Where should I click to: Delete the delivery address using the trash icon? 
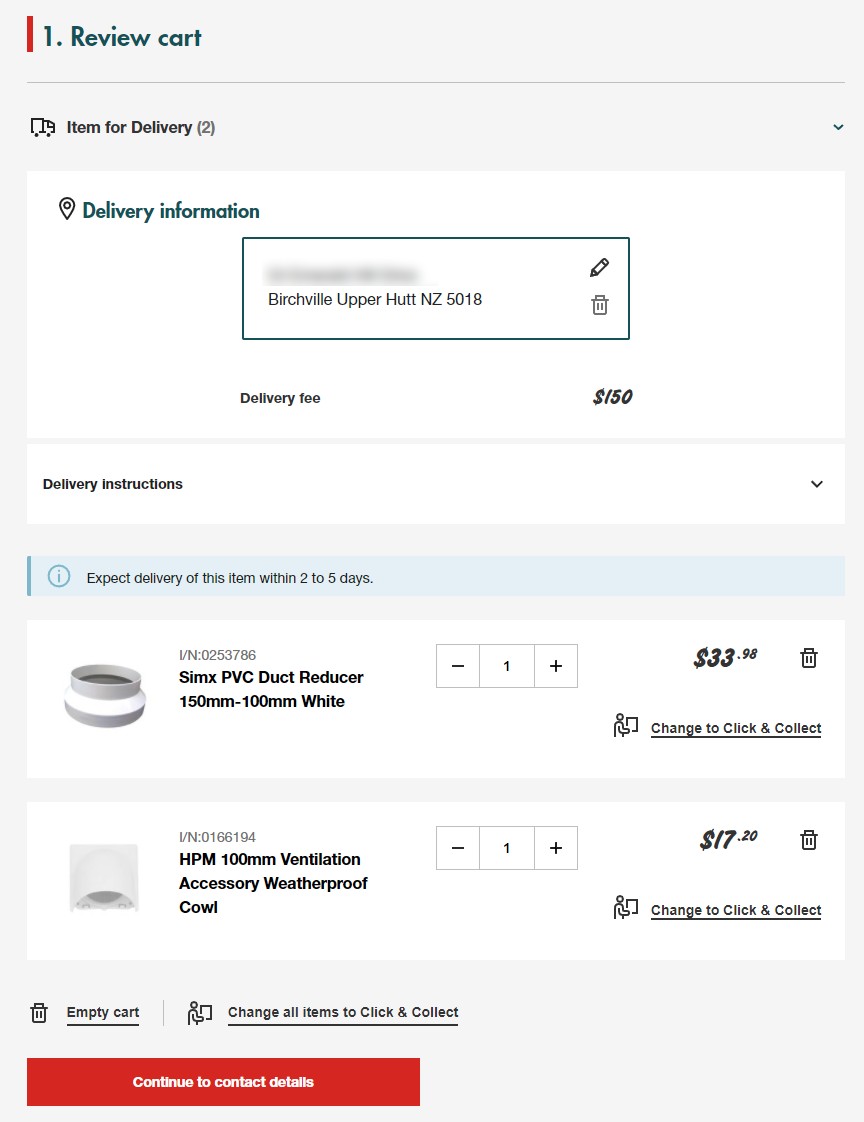pos(599,305)
